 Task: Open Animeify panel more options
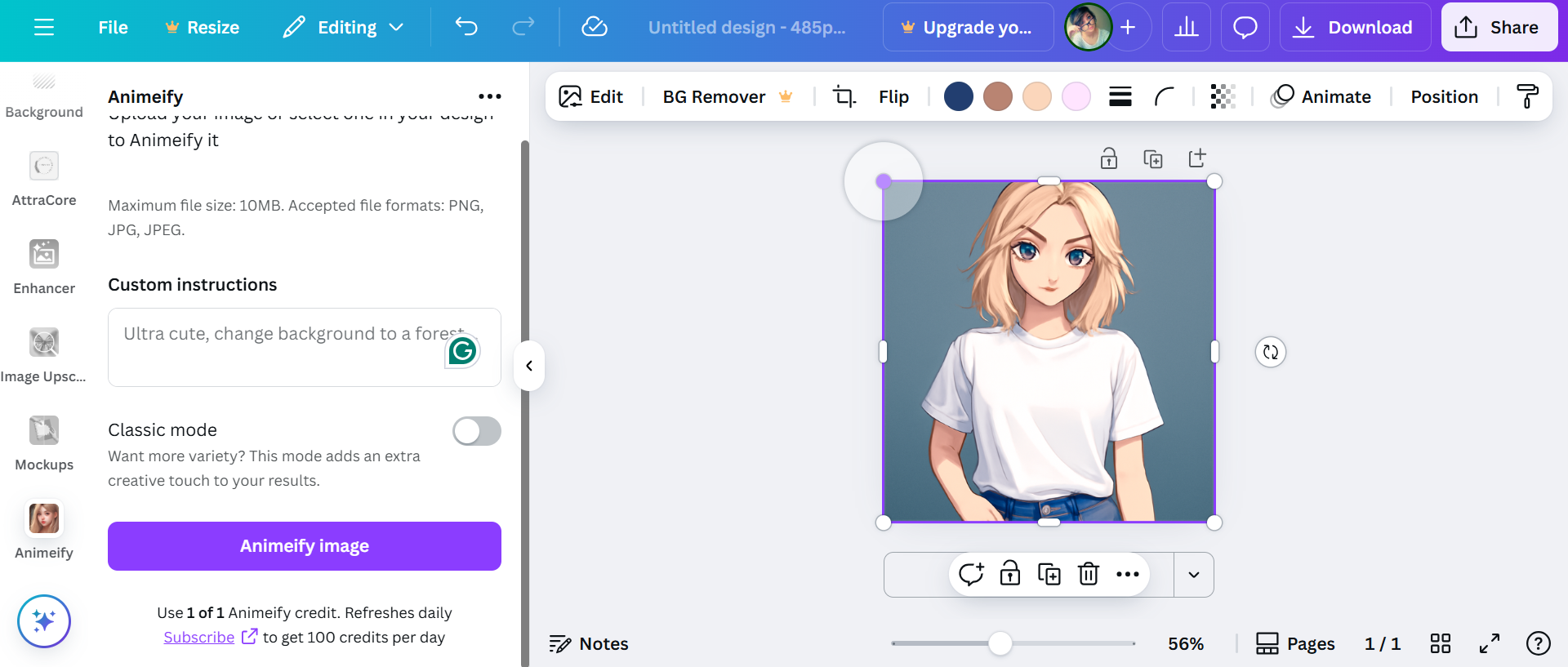click(x=490, y=96)
